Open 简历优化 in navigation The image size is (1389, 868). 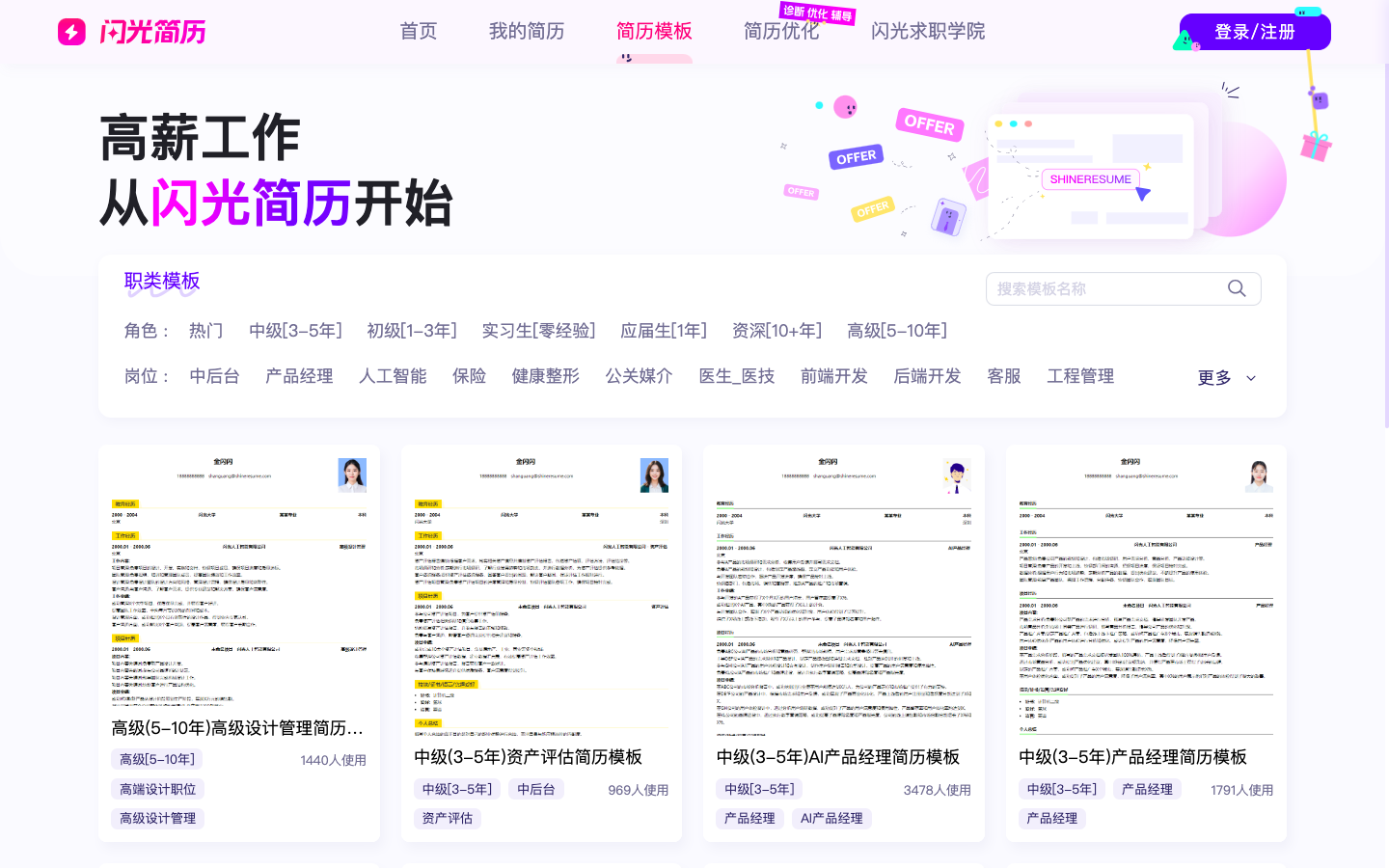coord(781,31)
